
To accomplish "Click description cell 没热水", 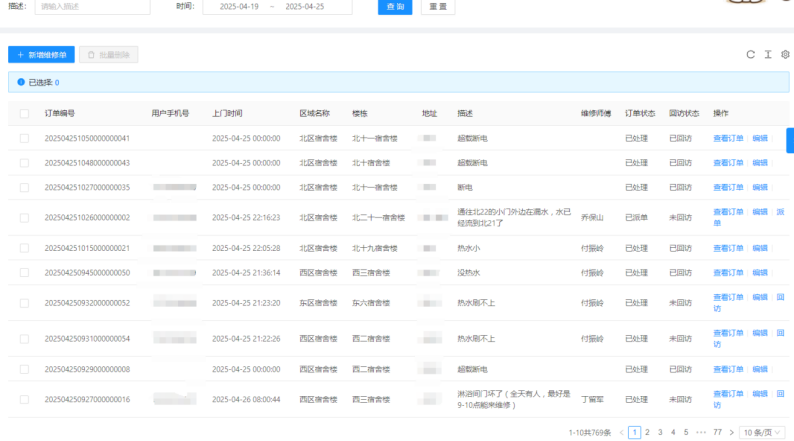I will [x=469, y=272].
